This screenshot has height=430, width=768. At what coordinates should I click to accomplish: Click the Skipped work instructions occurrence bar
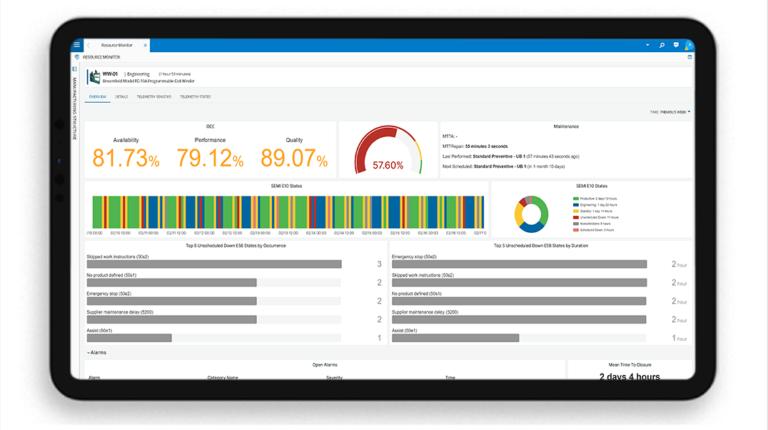(x=214, y=265)
